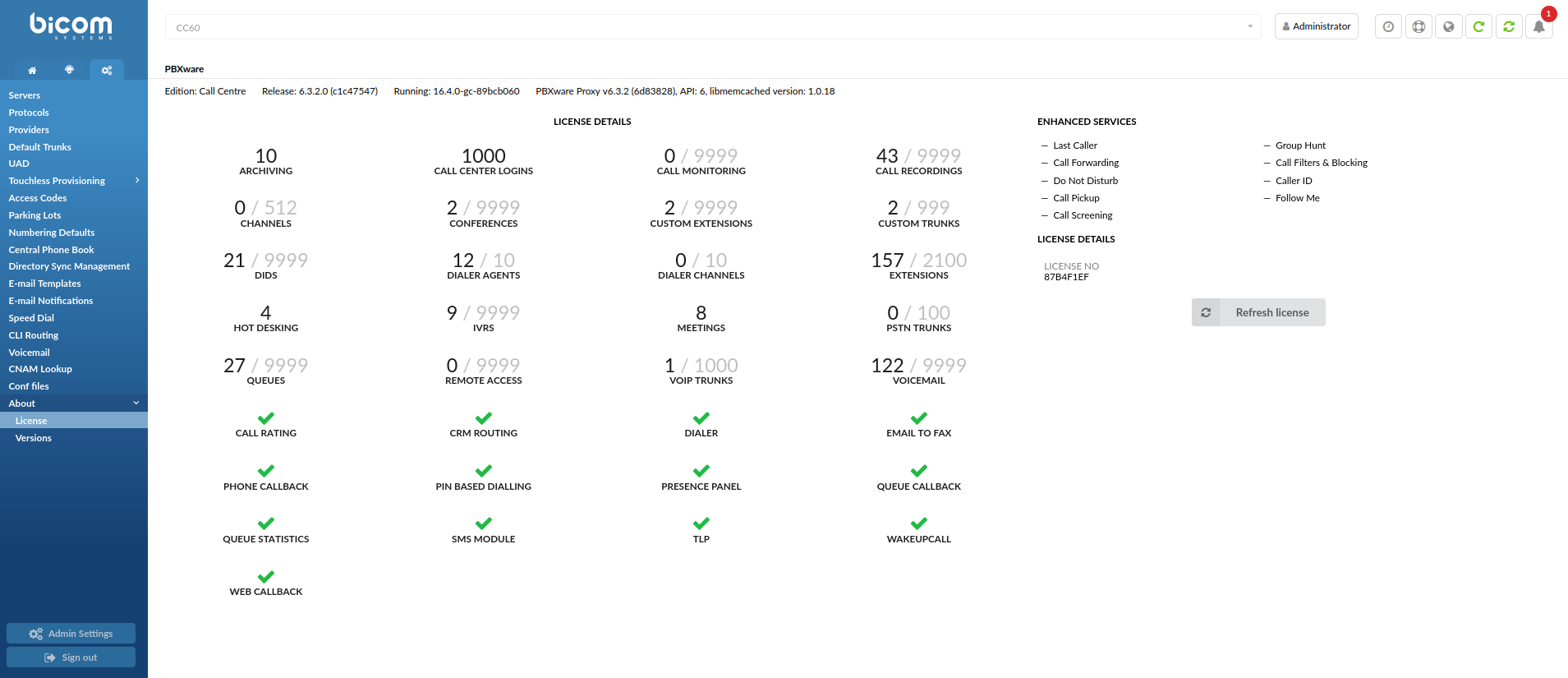
Task: Click the refresh icon on Refresh license
Action: click(x=1206, y=312)
